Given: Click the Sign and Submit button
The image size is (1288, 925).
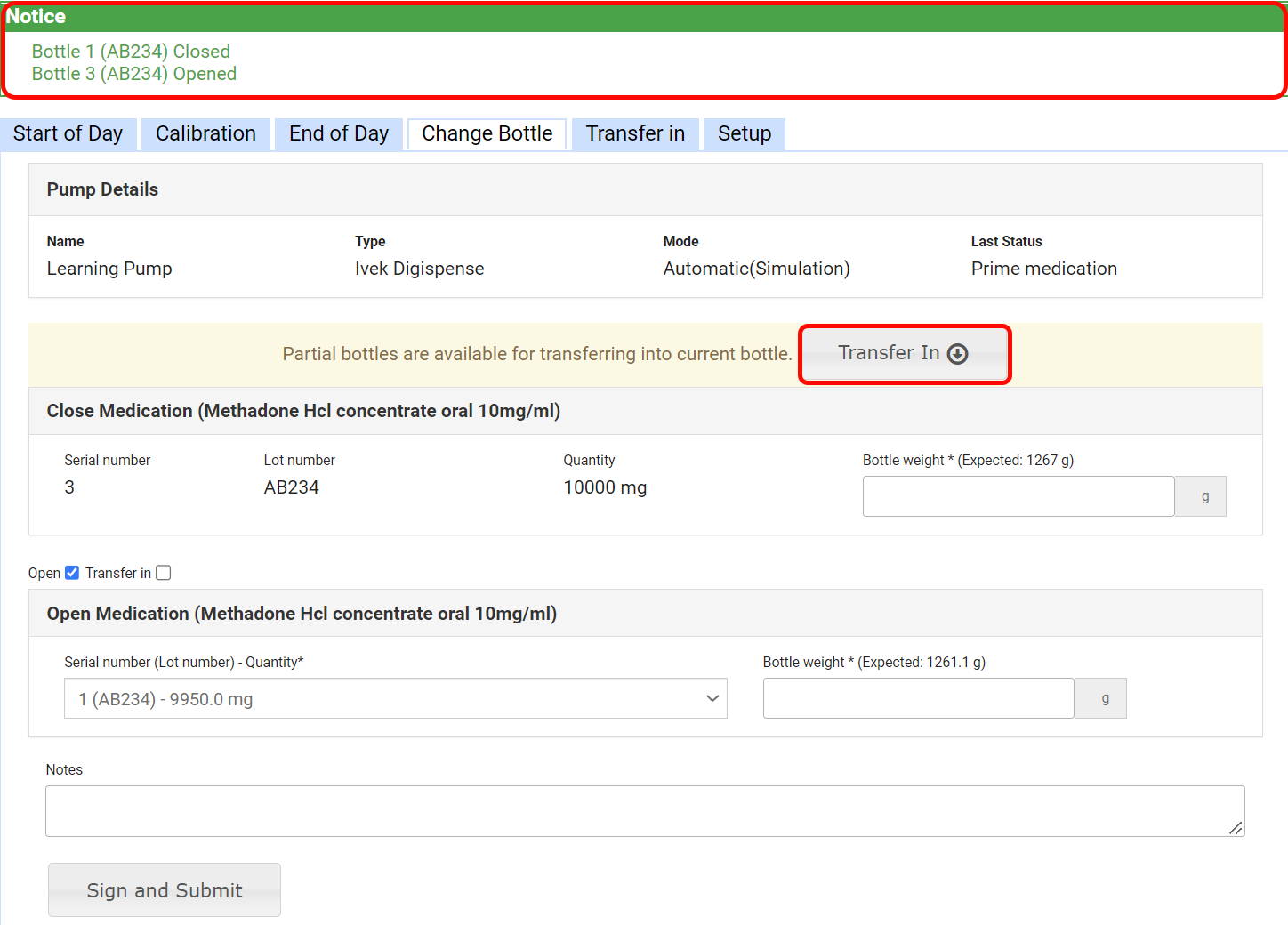Looking at the screenshot, I should (165, 890).
